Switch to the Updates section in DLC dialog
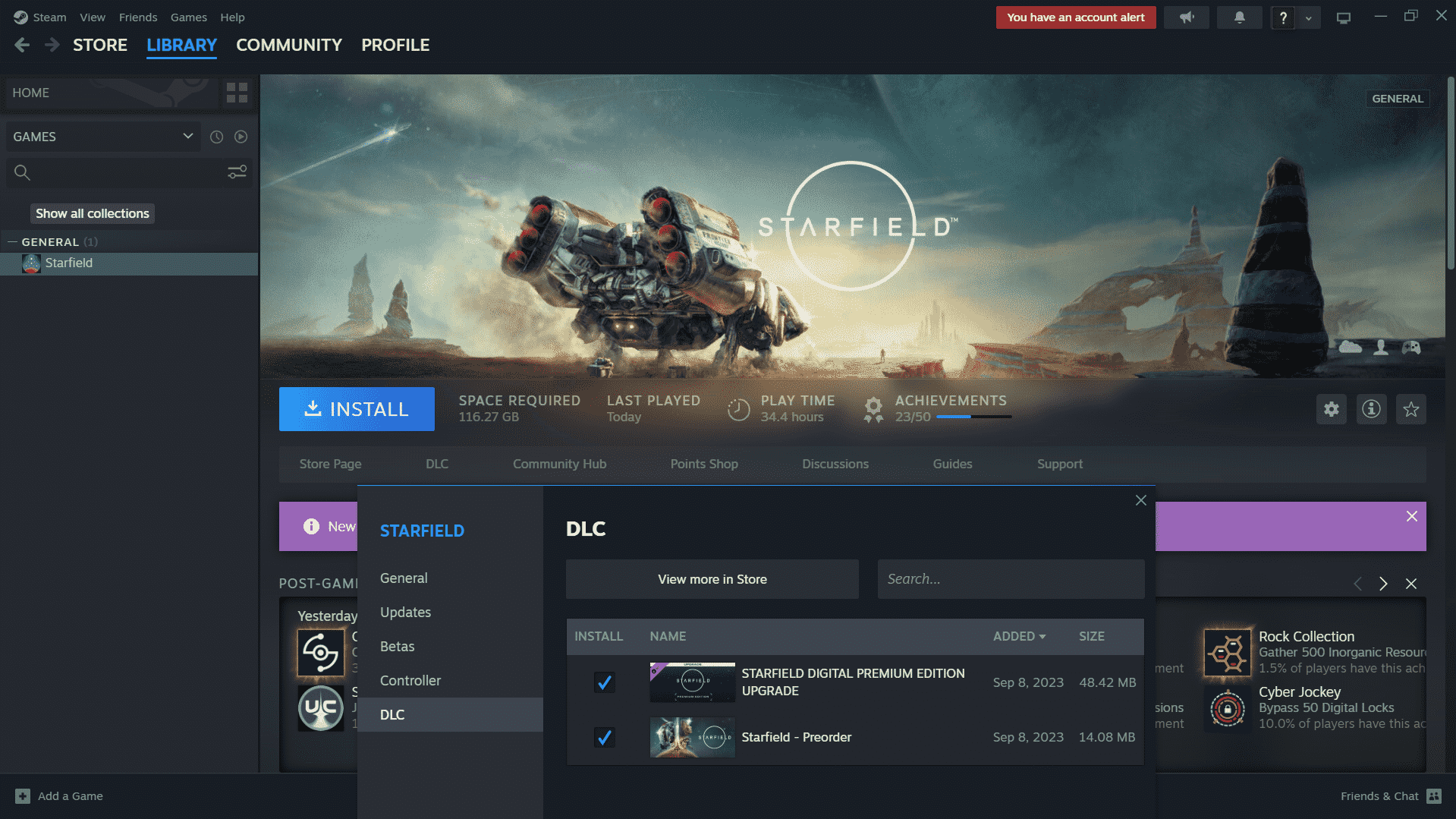The width and height of the screenshot is (1456, 819). (x=405, y=612)
